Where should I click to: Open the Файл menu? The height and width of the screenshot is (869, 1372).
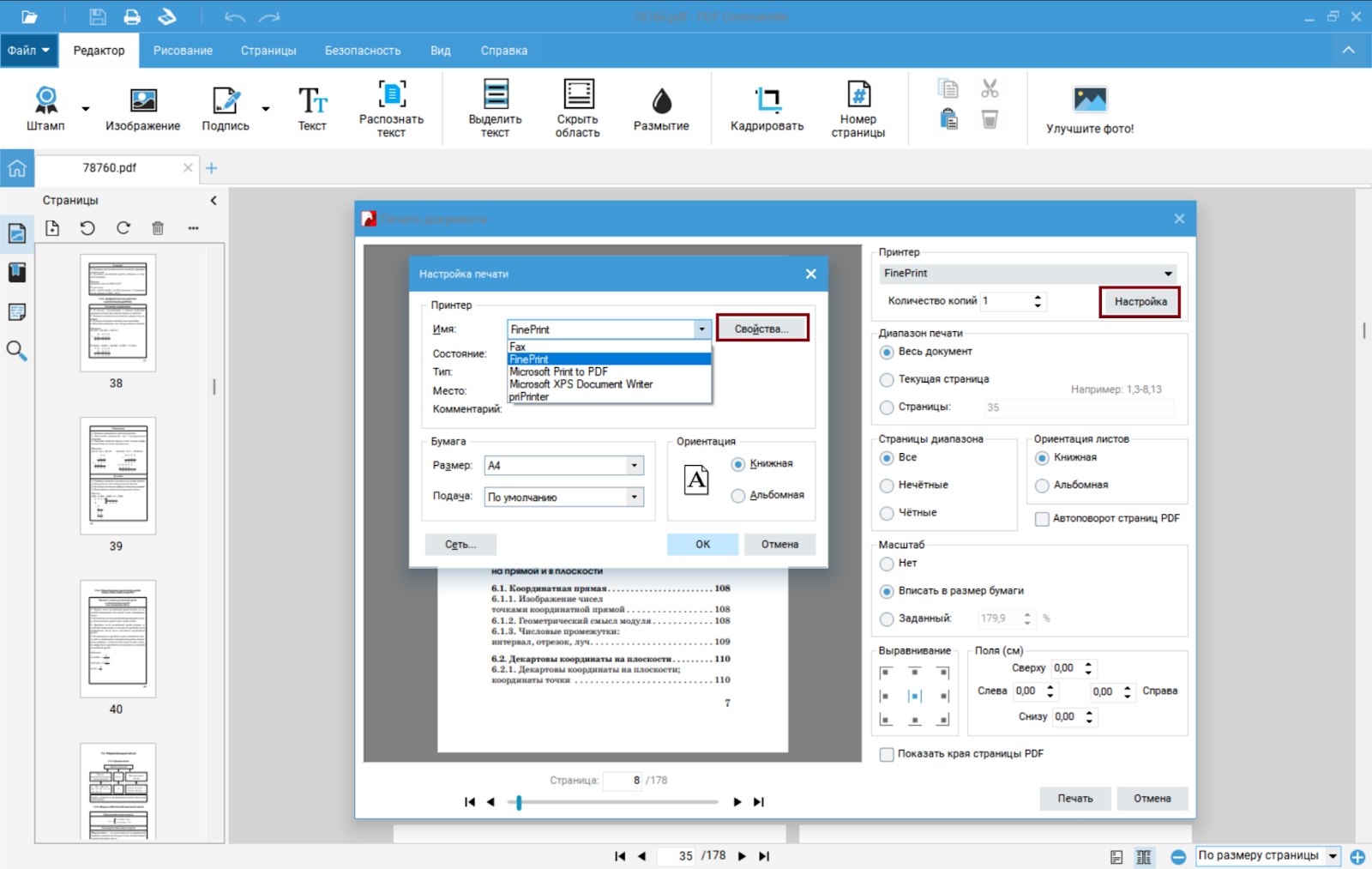click(29, 51)
